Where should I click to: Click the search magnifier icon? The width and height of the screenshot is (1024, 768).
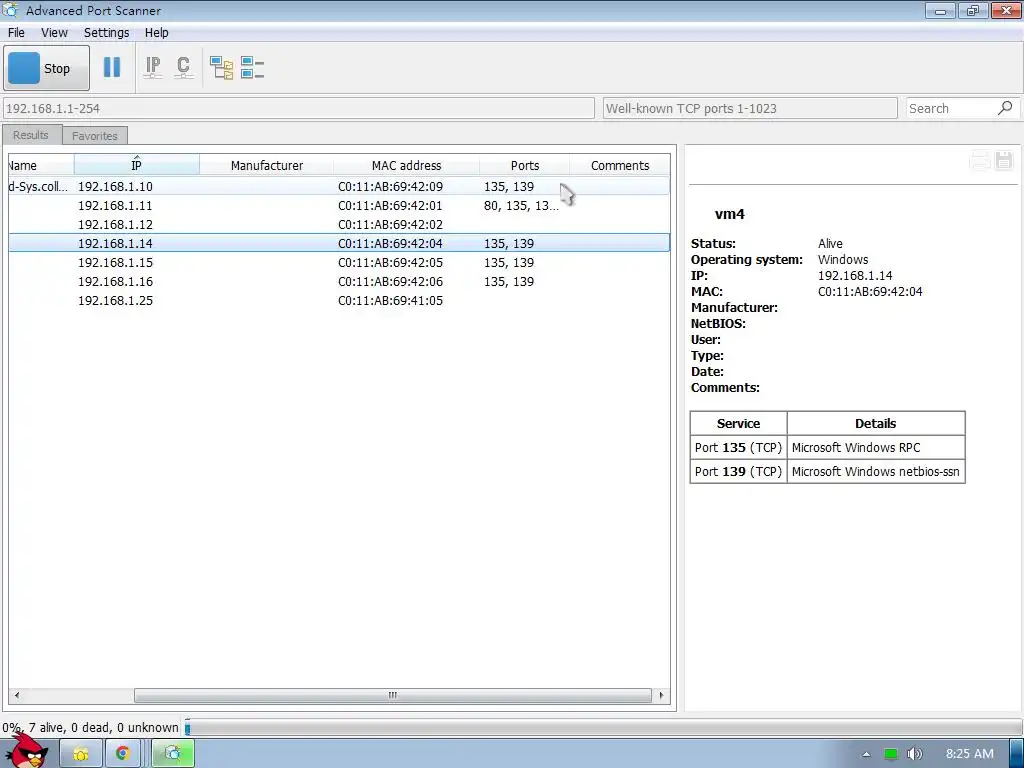pos(1005,108)
